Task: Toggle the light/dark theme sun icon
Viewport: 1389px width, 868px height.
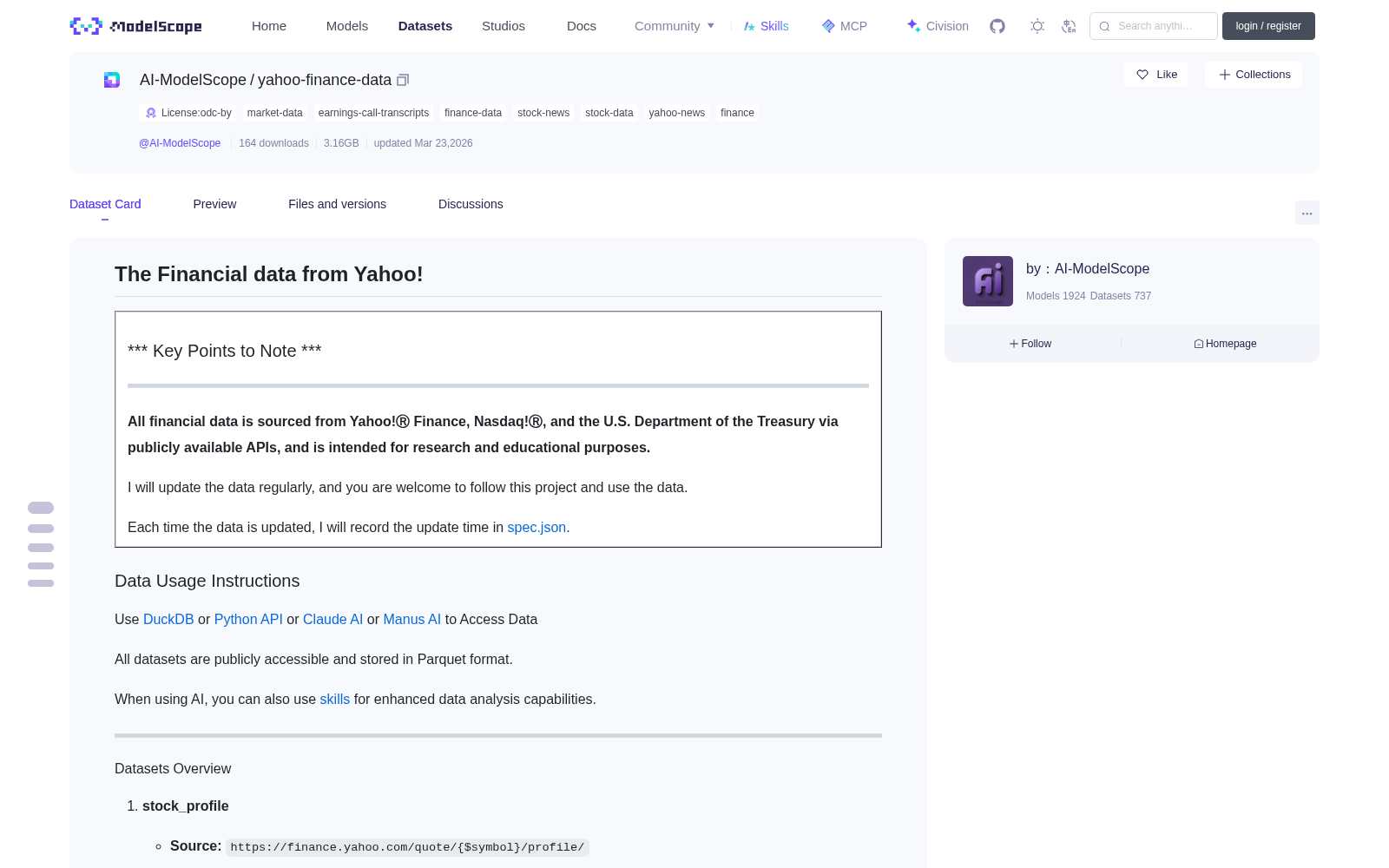Action: (1037, 26)
